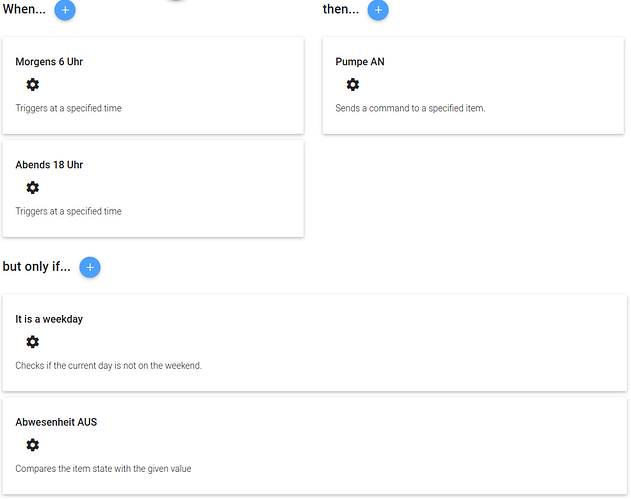This screenshot has height=500, width=631.
Task: Open settings gear for Abends 18 Uhr
Action: click(32, 188)
